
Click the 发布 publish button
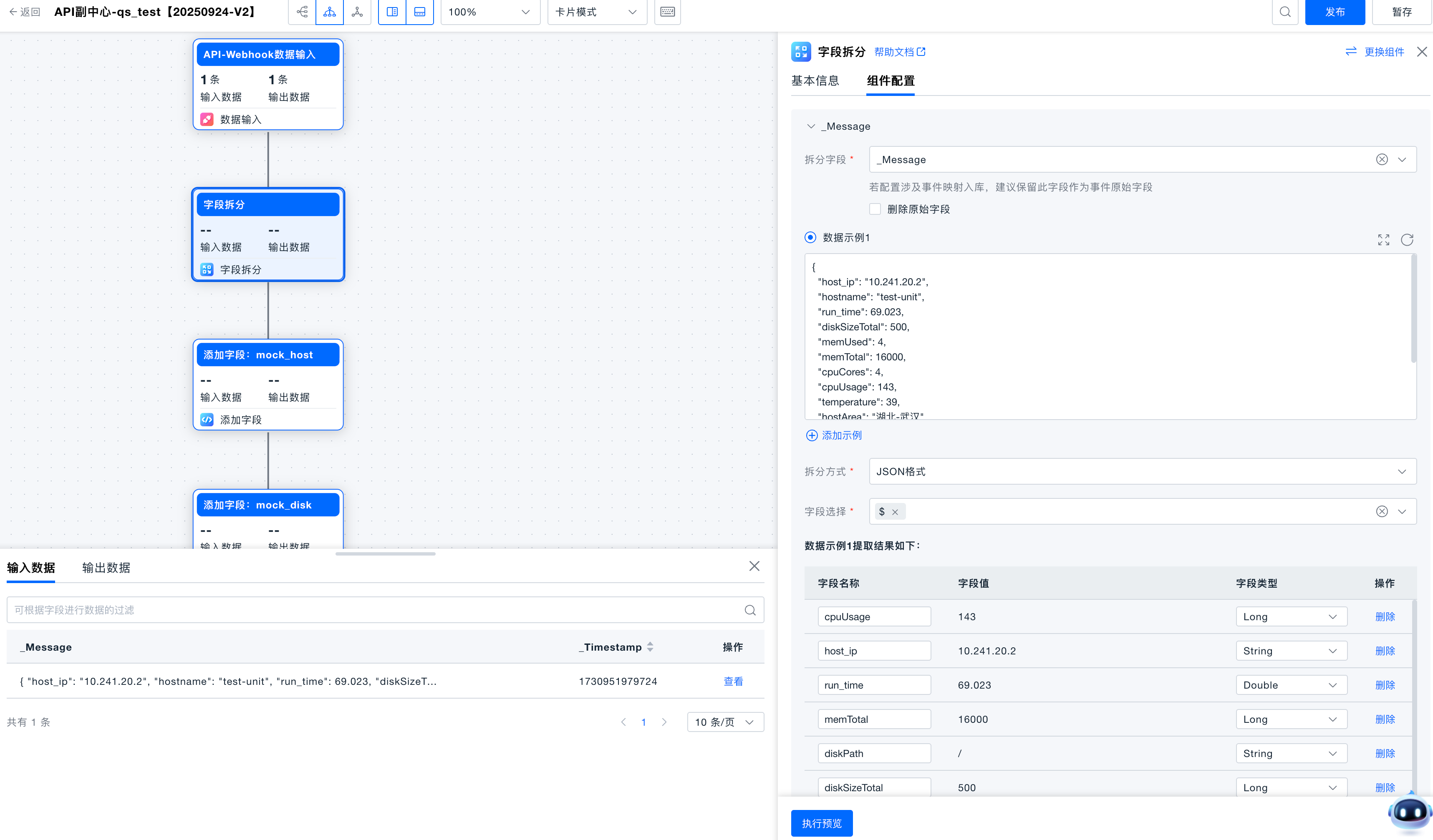pos(1335,11)
